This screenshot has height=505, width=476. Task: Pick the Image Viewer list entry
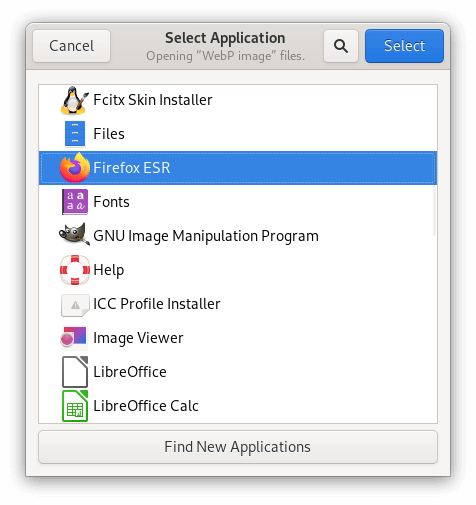click(238, 338)
